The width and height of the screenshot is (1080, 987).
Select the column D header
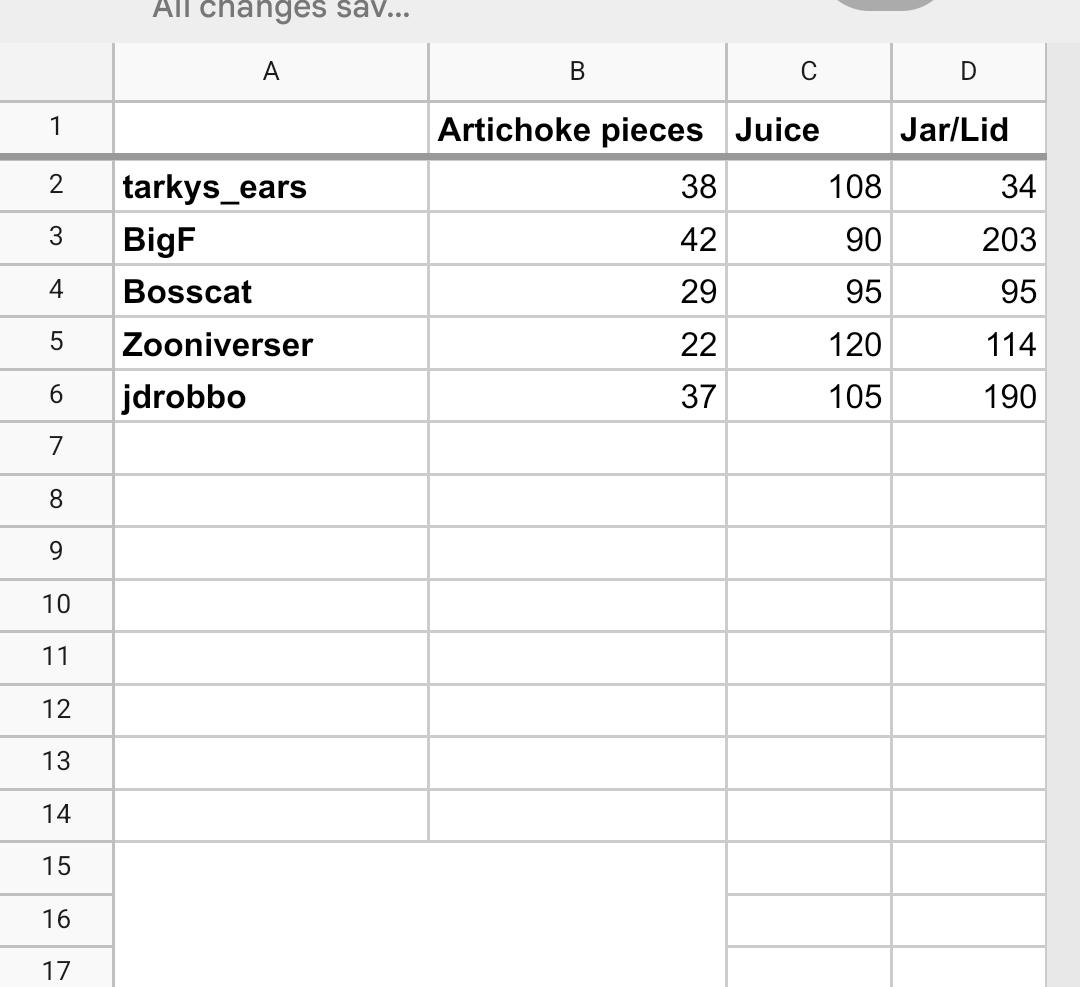[x=967, y=71]
